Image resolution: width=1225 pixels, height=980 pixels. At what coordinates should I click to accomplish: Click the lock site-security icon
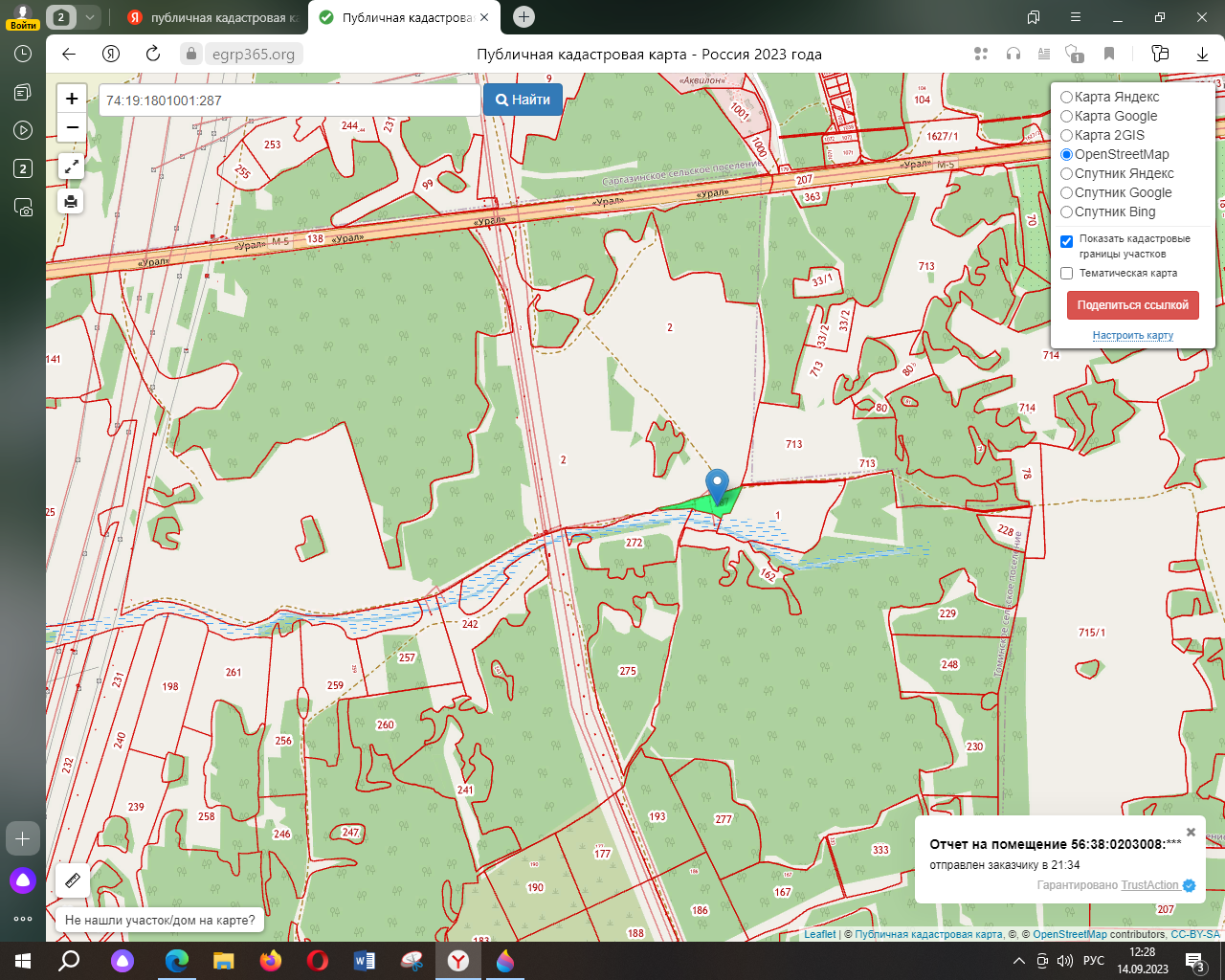[x=191, y=54]
